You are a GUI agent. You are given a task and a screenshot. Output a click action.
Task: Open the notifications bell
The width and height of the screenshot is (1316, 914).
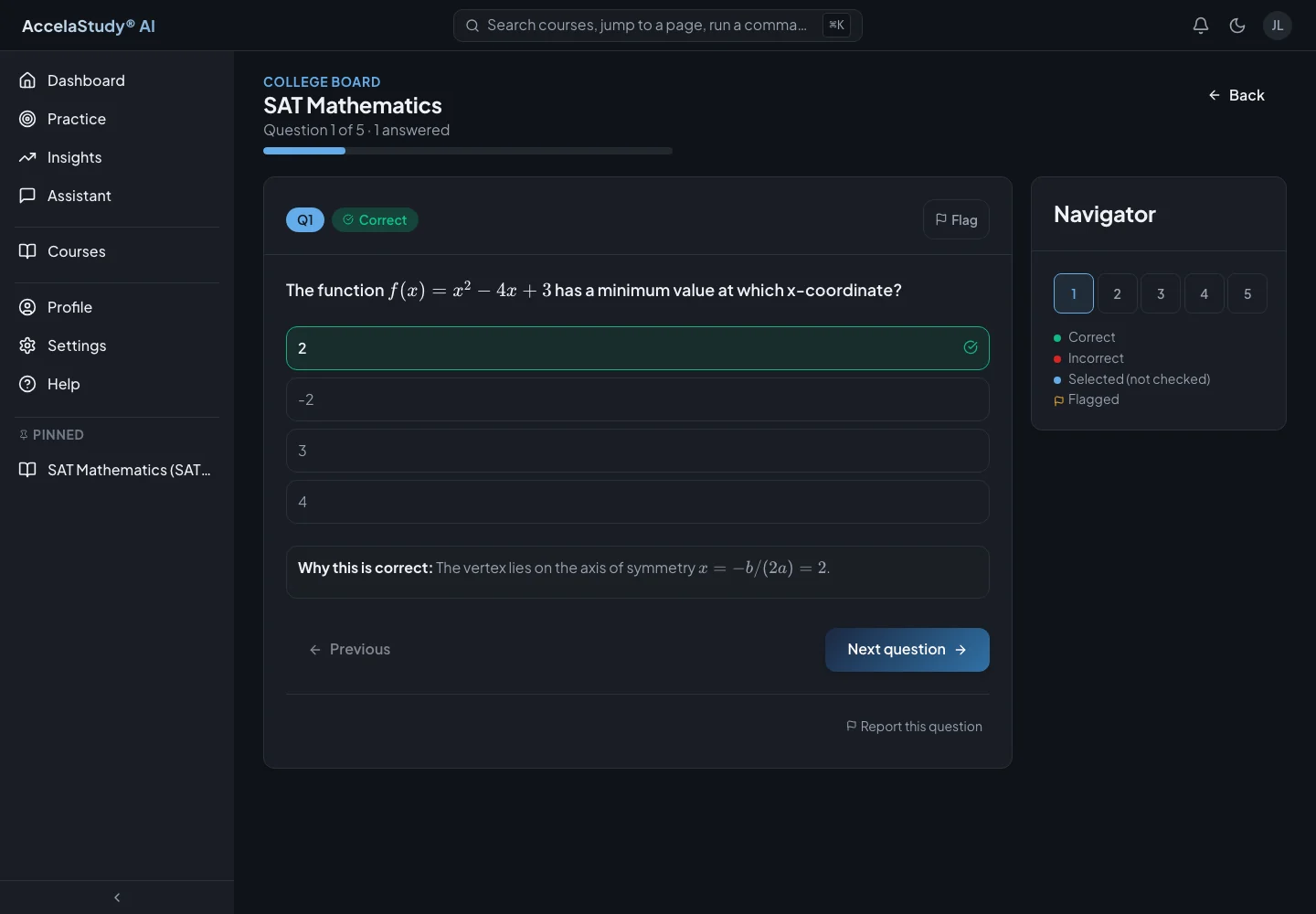[x=1201, y=26]
